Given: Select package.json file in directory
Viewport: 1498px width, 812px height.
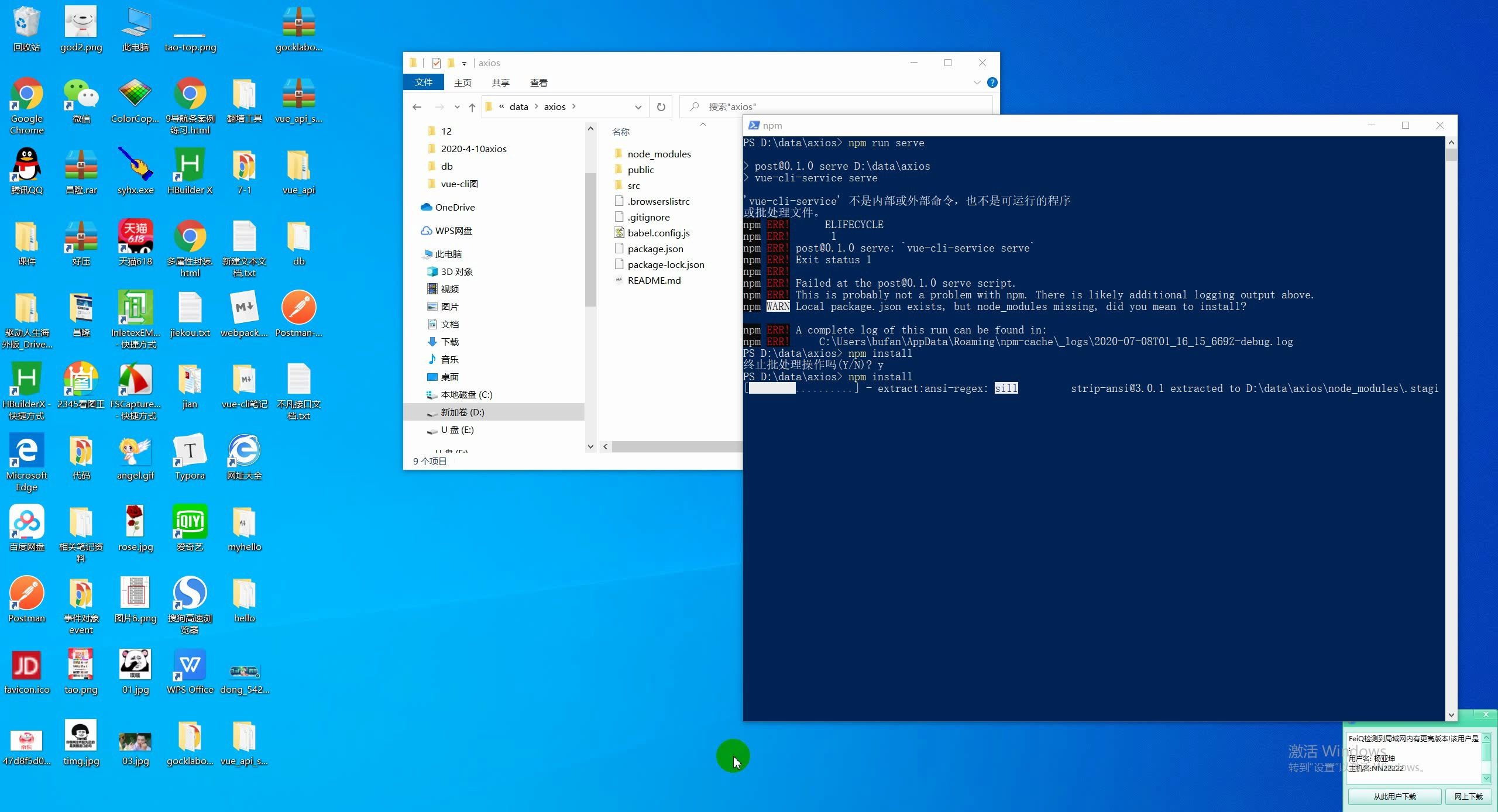Looking at the screenshot, I should click(x=655, y=248).
